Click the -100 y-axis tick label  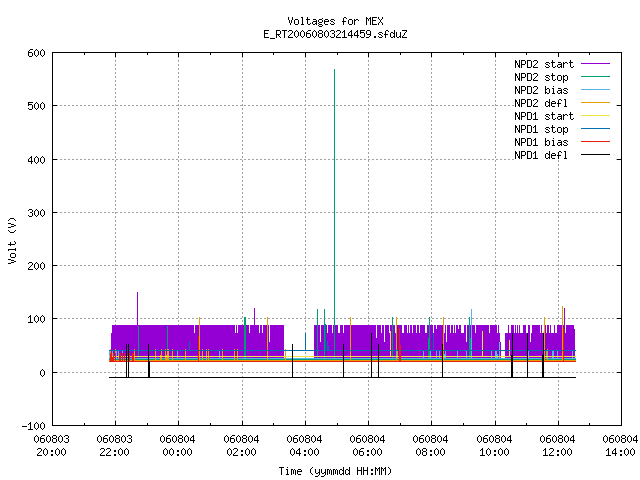point(33,426)
